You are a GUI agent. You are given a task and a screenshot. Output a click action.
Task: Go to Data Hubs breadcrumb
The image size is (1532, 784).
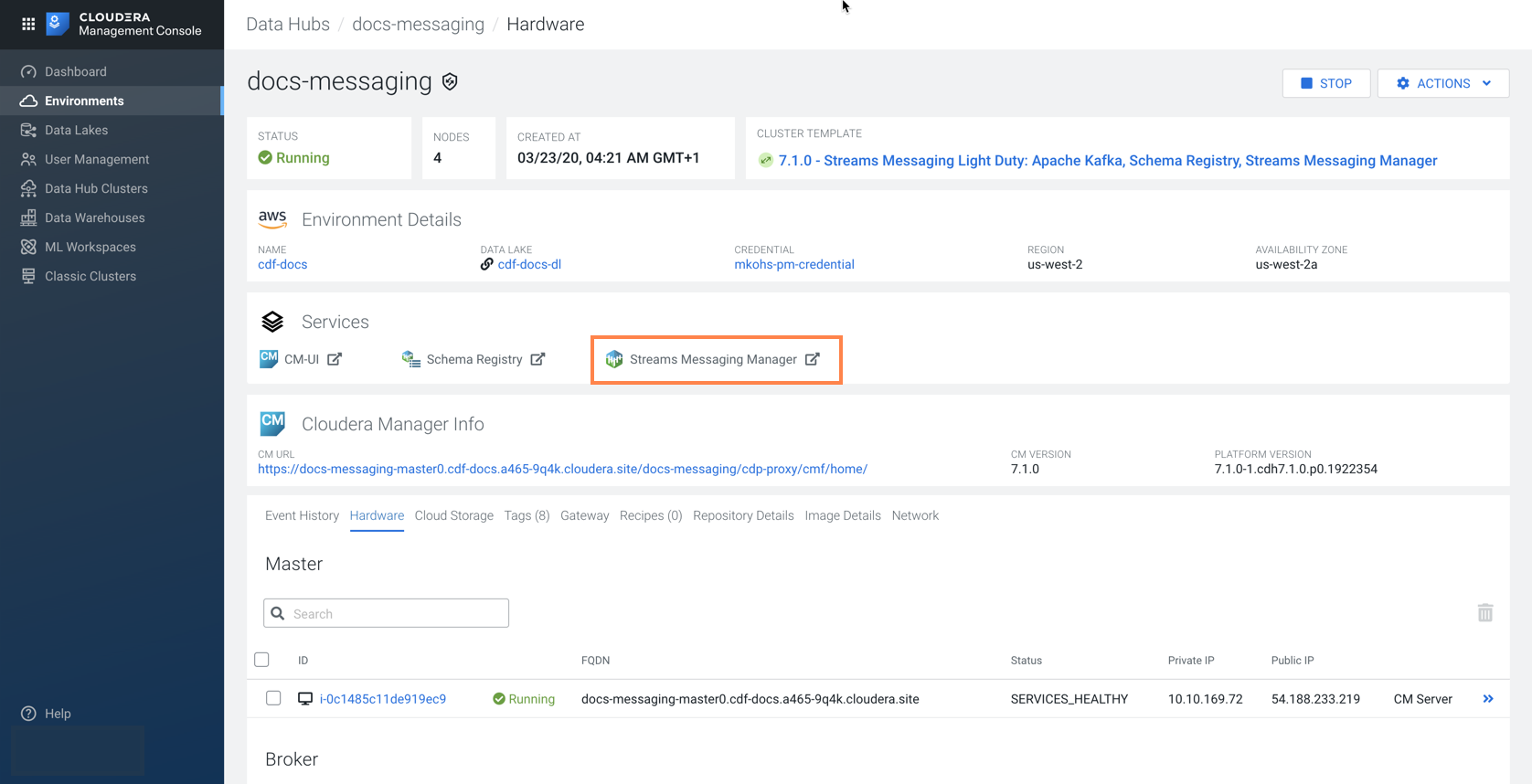coord(288,25)
